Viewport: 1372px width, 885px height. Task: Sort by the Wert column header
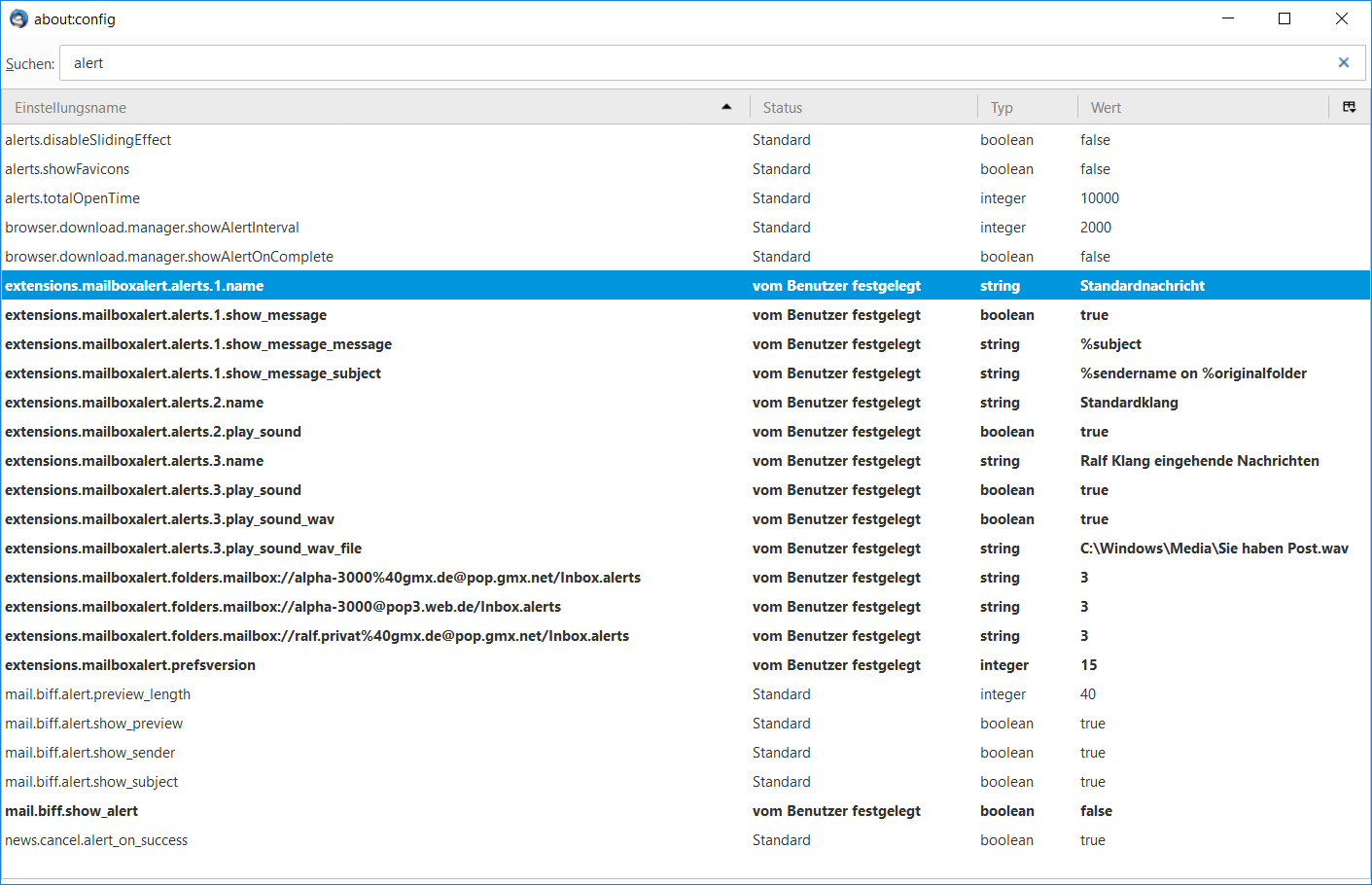[x=1204, y=107]
